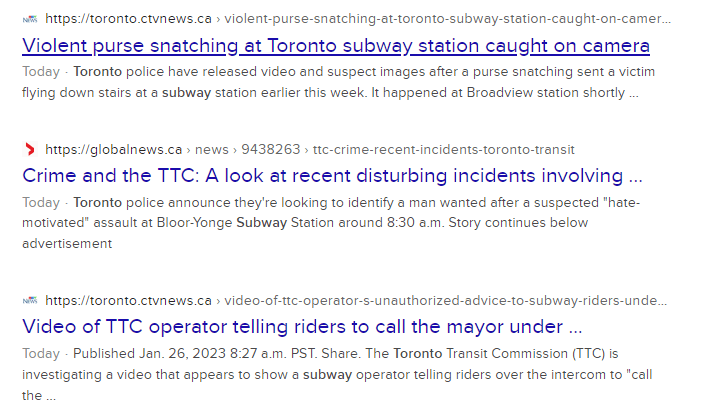Click the toronto.ctvnews.ca URL above purse snatching headline
The width and height of the screenshot is (726, 405).
[128, 19]
